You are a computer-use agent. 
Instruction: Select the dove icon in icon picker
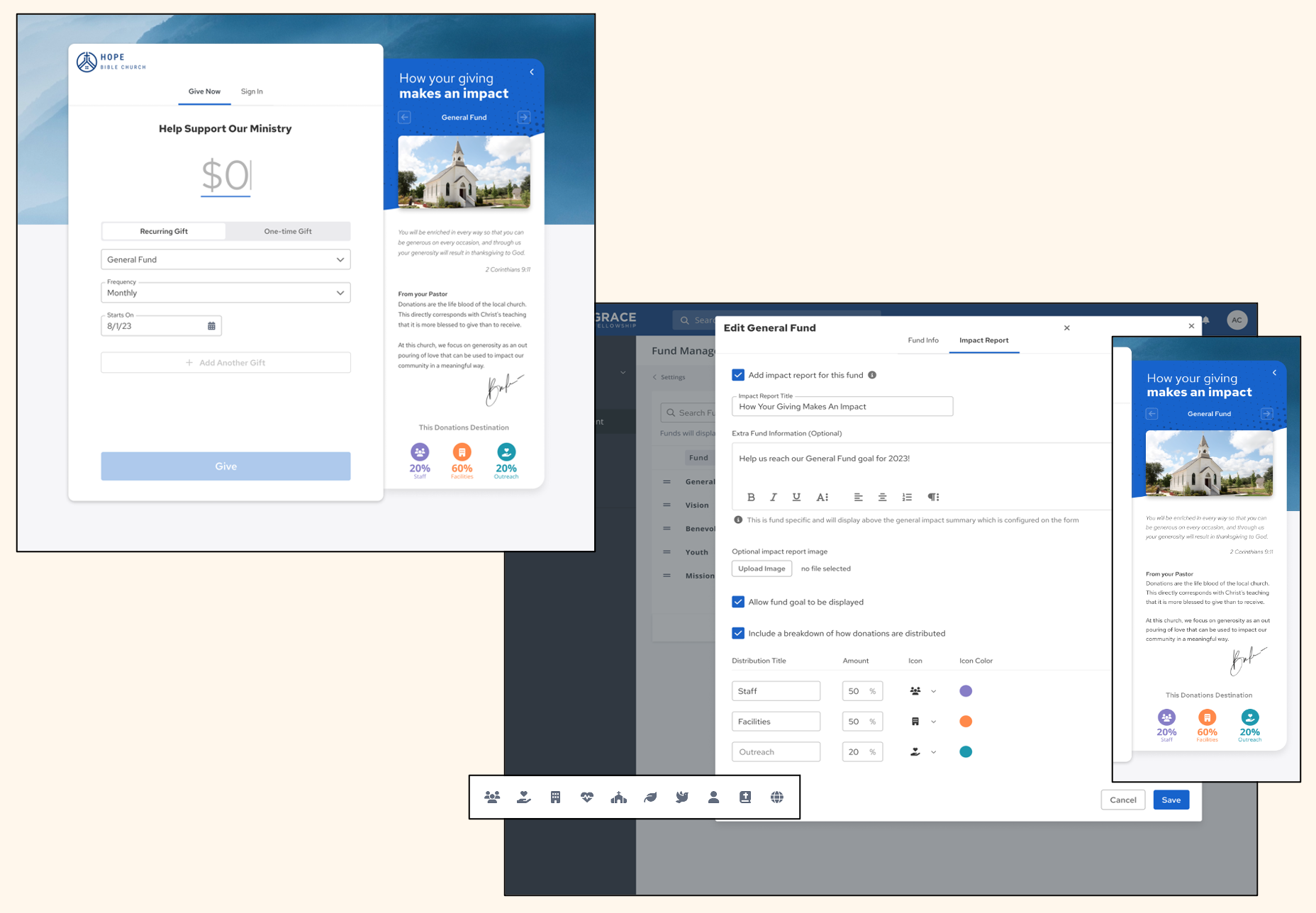(x=682, y=797)
